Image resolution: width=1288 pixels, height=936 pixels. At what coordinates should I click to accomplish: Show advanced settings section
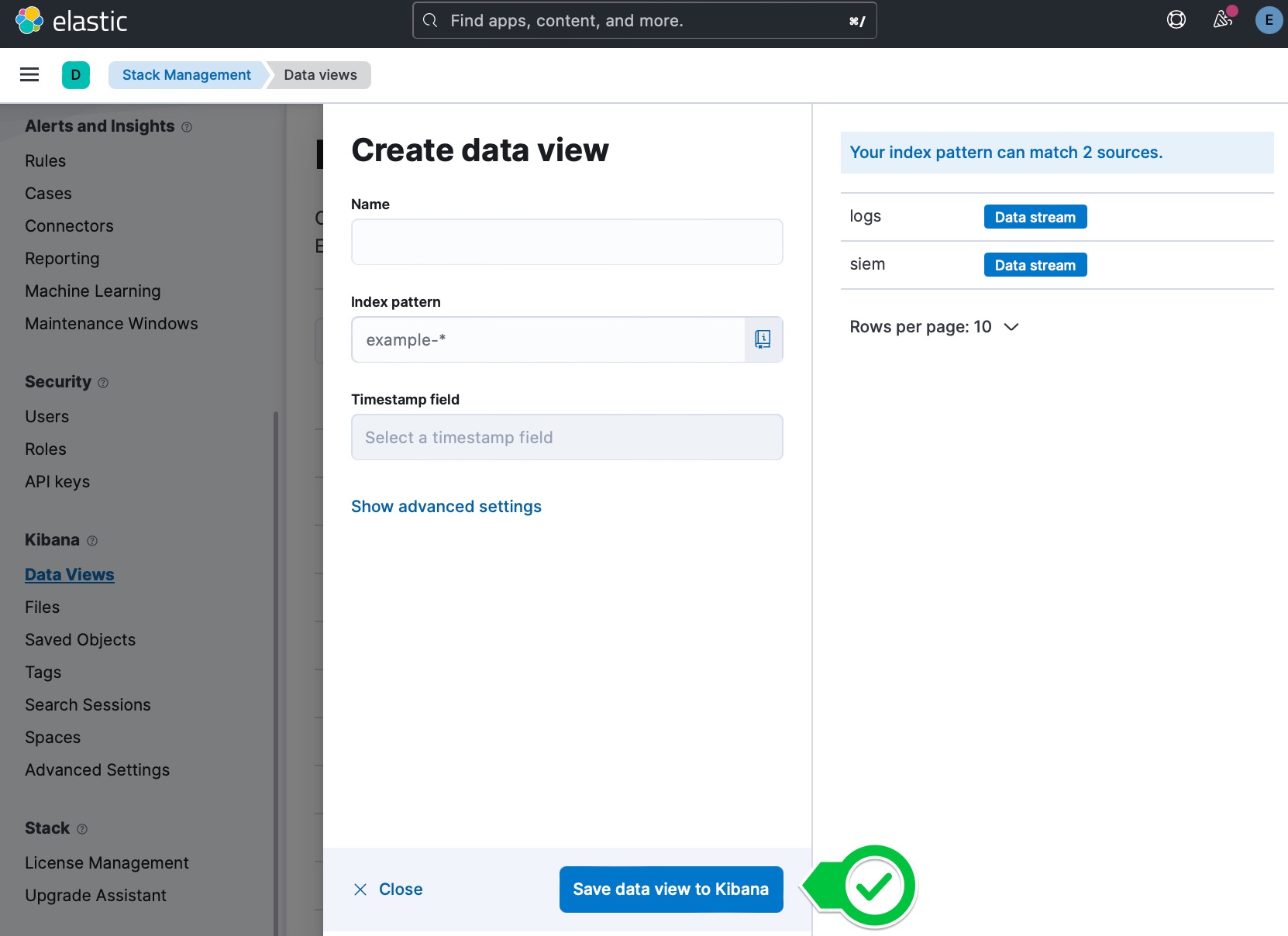click(x=446, y=506)
